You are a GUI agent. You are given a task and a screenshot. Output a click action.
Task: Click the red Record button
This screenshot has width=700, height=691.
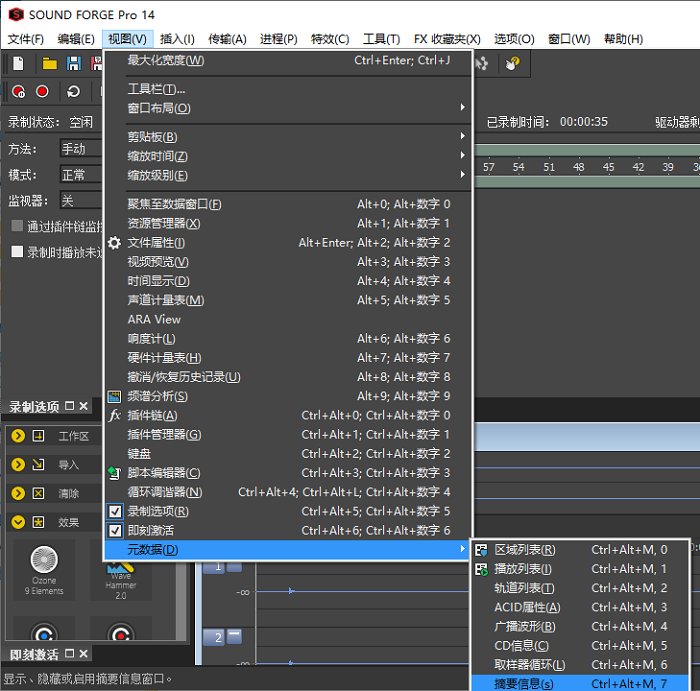[x=42, y=92]
